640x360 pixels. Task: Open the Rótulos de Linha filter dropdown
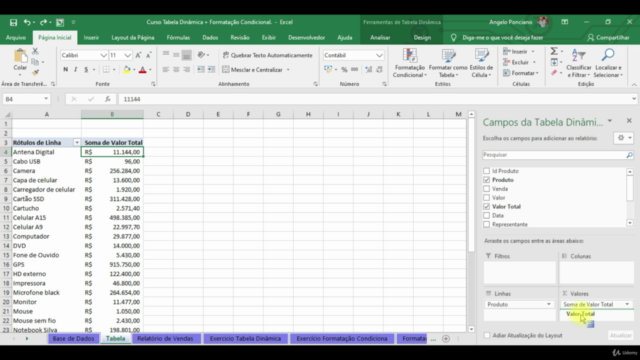[77, 142]
